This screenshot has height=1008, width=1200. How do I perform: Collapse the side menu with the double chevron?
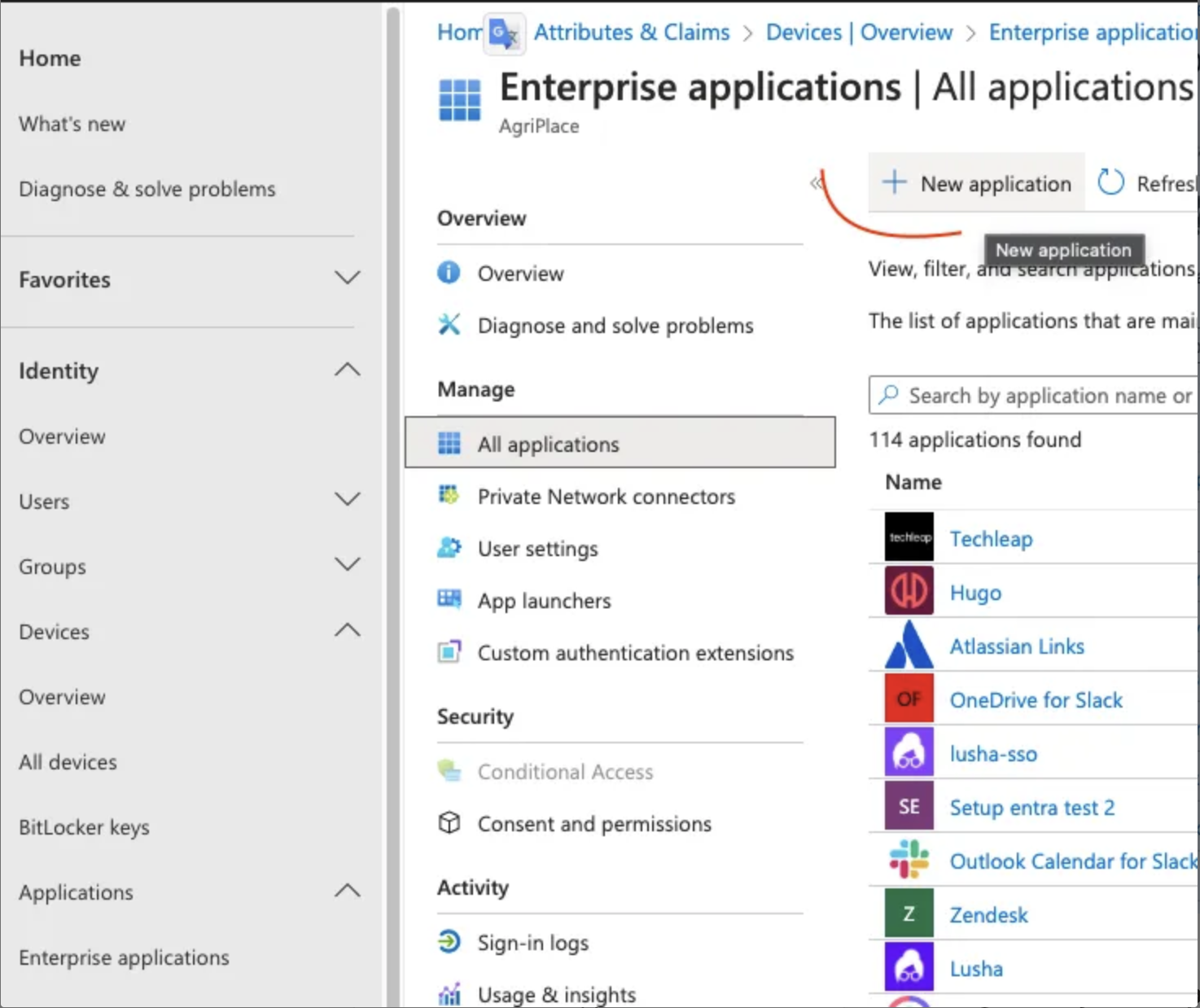pos(815,183)
